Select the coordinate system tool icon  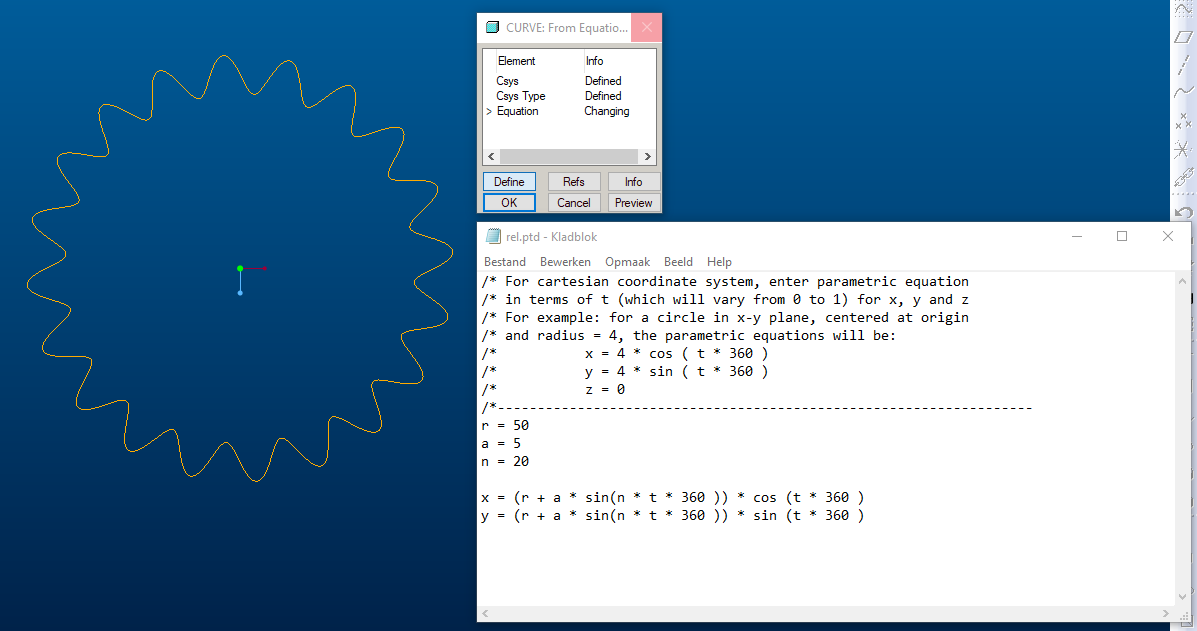[x=1183, y=149]
